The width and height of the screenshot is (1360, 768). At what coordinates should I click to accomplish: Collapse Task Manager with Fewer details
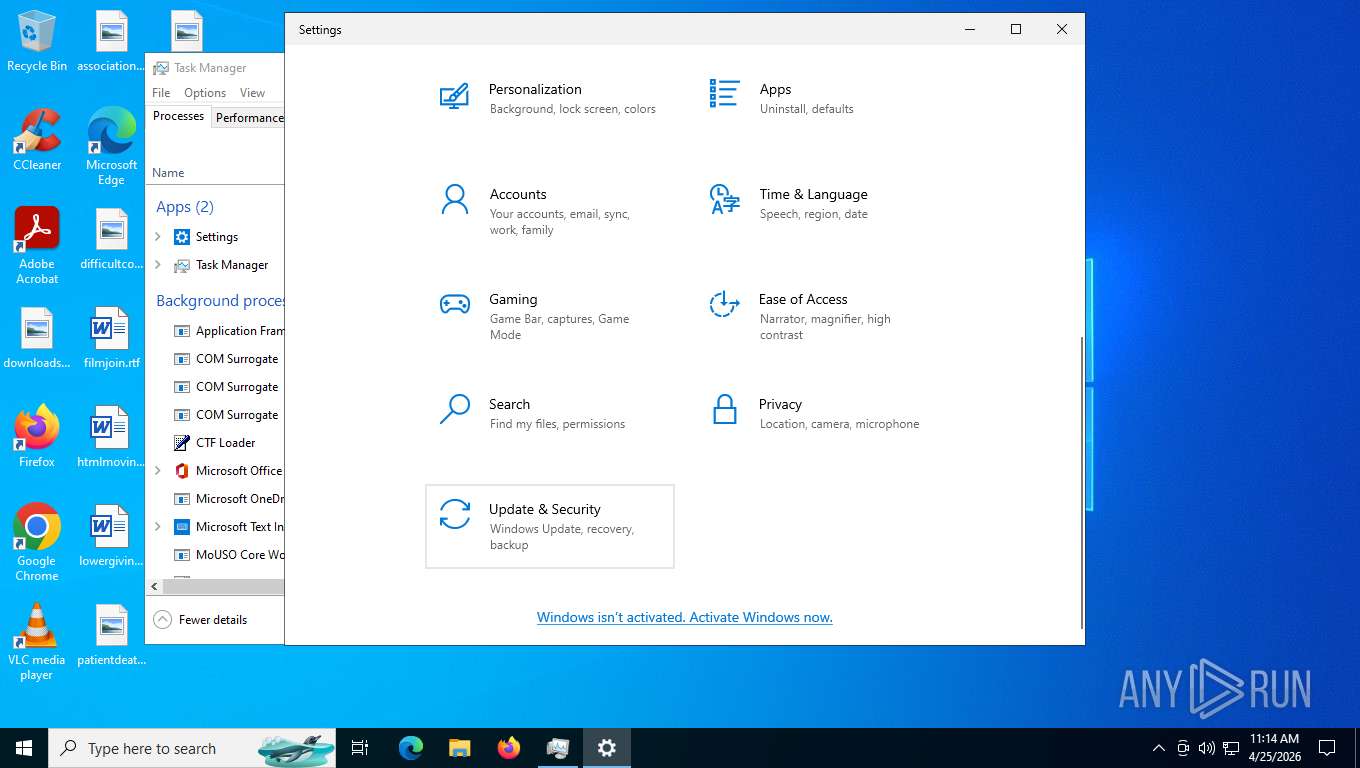coord(200,620)
